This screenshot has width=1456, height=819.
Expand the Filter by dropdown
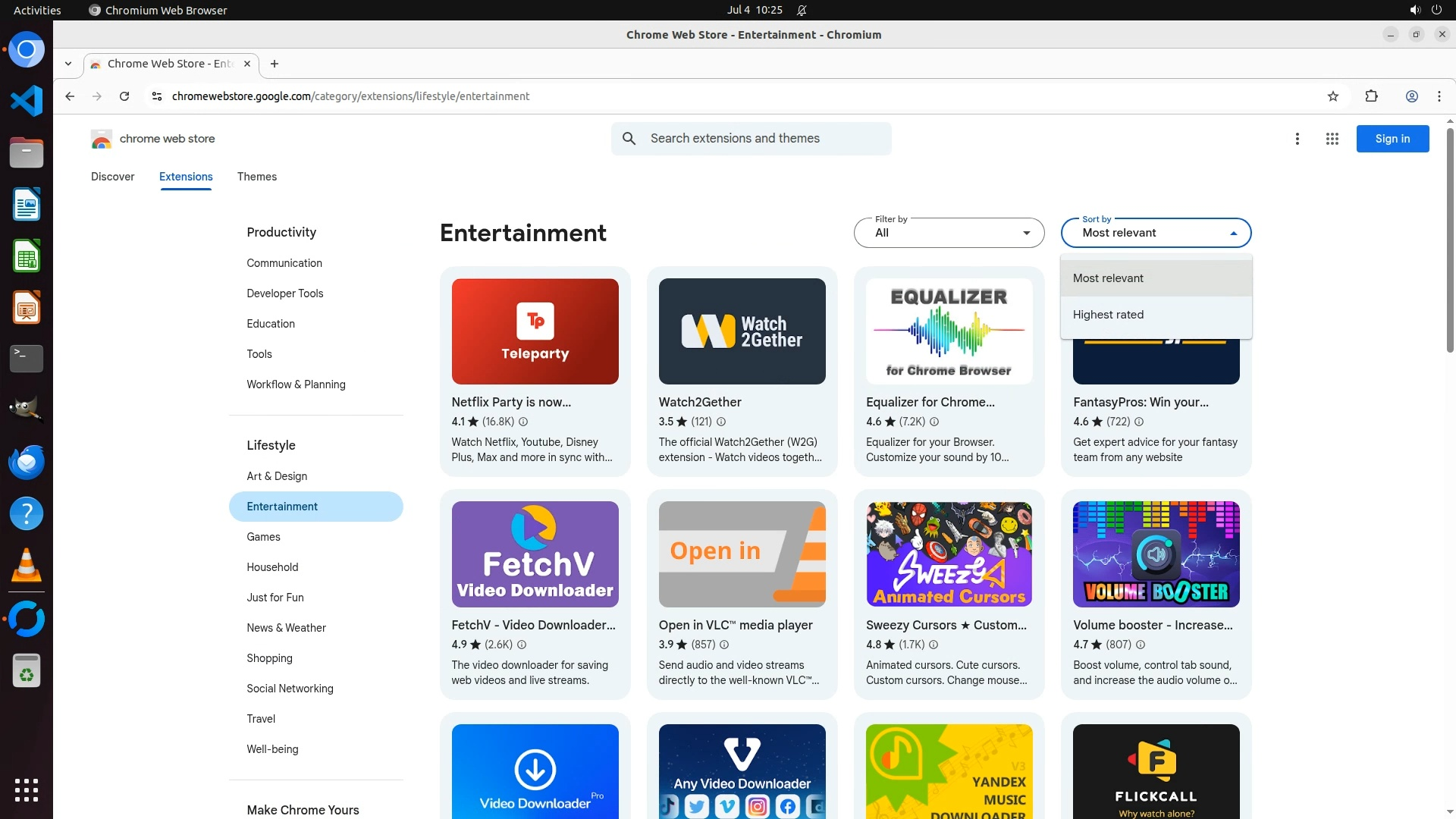click(949, 233)
